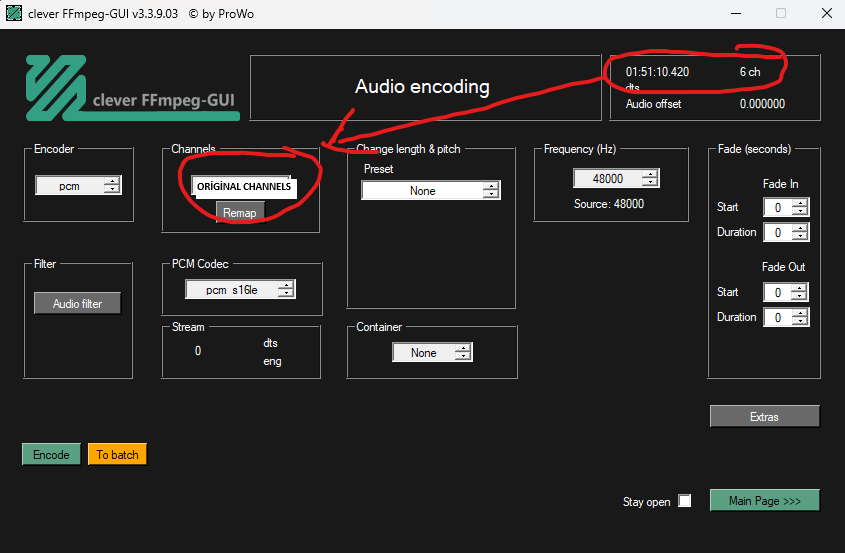Viewport: 845px width, 553px height.
Task: Decrease Fade In Start value
Action: click(x=800, y=212)
